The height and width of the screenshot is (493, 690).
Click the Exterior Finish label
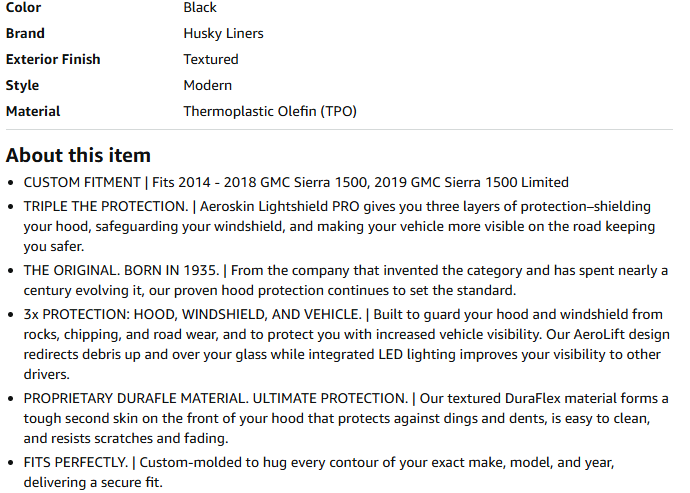click(x=53, y=59)
